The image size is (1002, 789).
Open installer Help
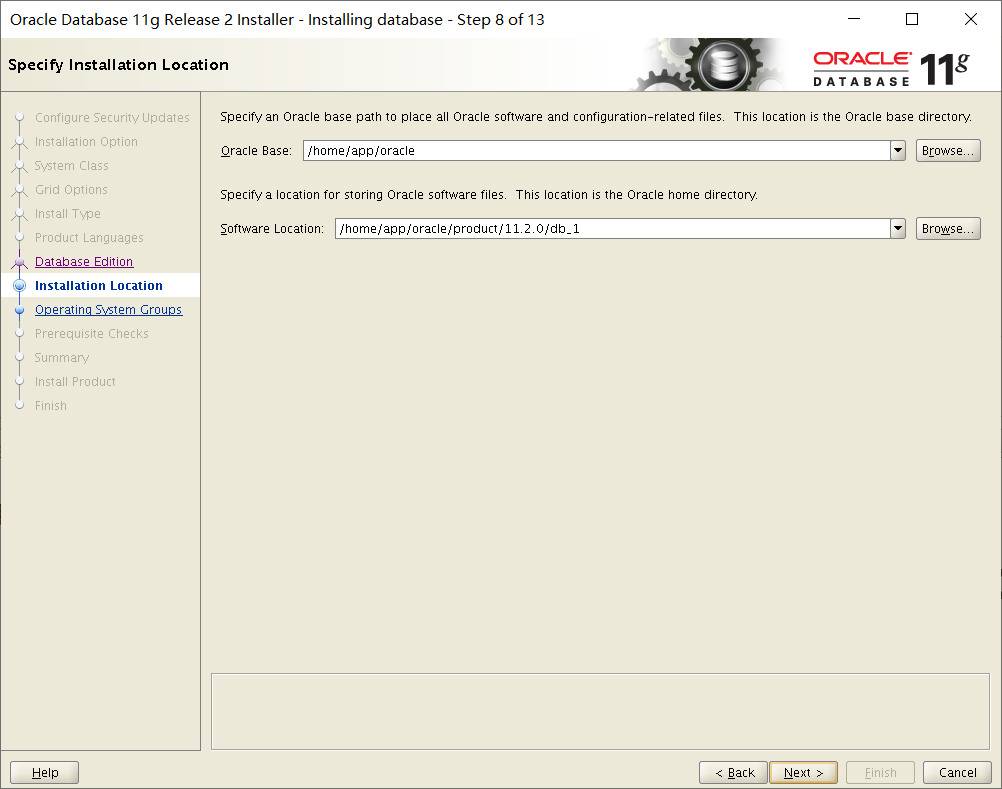point(45,772)
